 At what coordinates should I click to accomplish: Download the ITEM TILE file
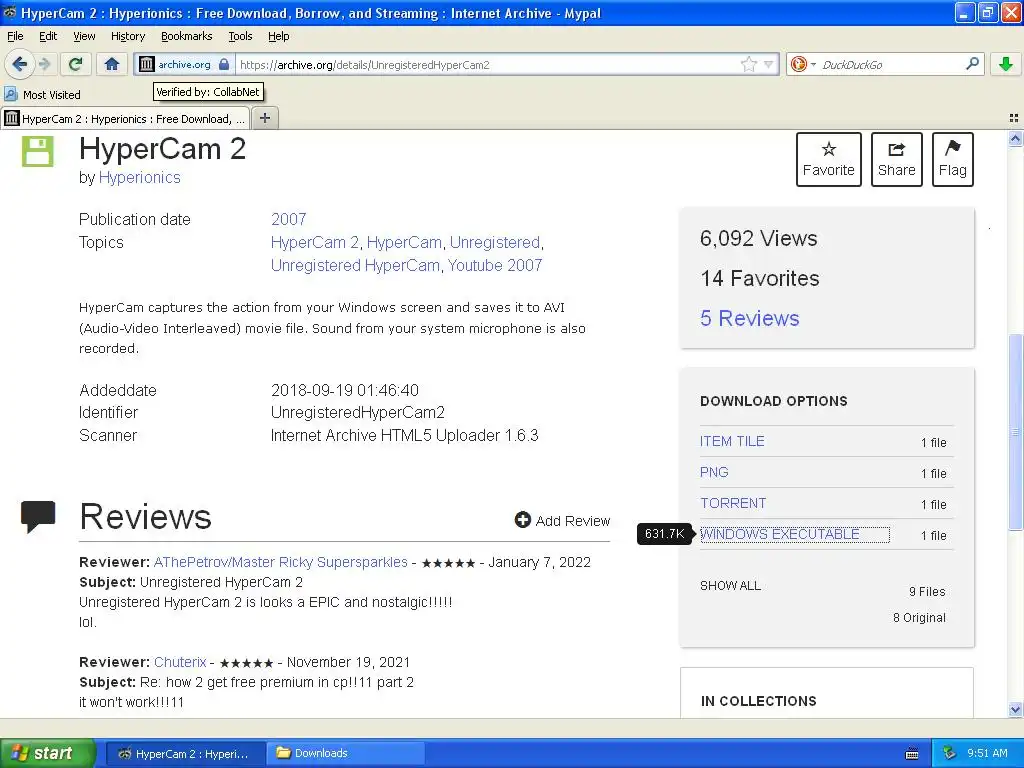tap(732, 441)
